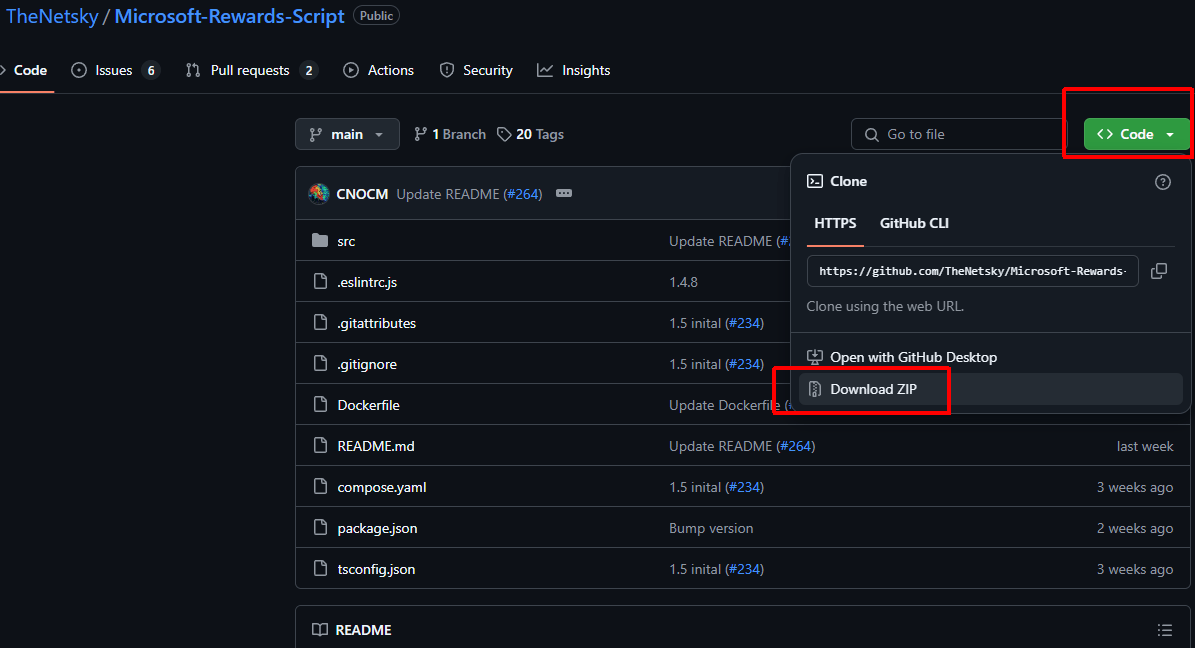This screenshot has height=648, width=1195.
Task: Open pull request #264 in latest commit
Action: tap(523, 194)
